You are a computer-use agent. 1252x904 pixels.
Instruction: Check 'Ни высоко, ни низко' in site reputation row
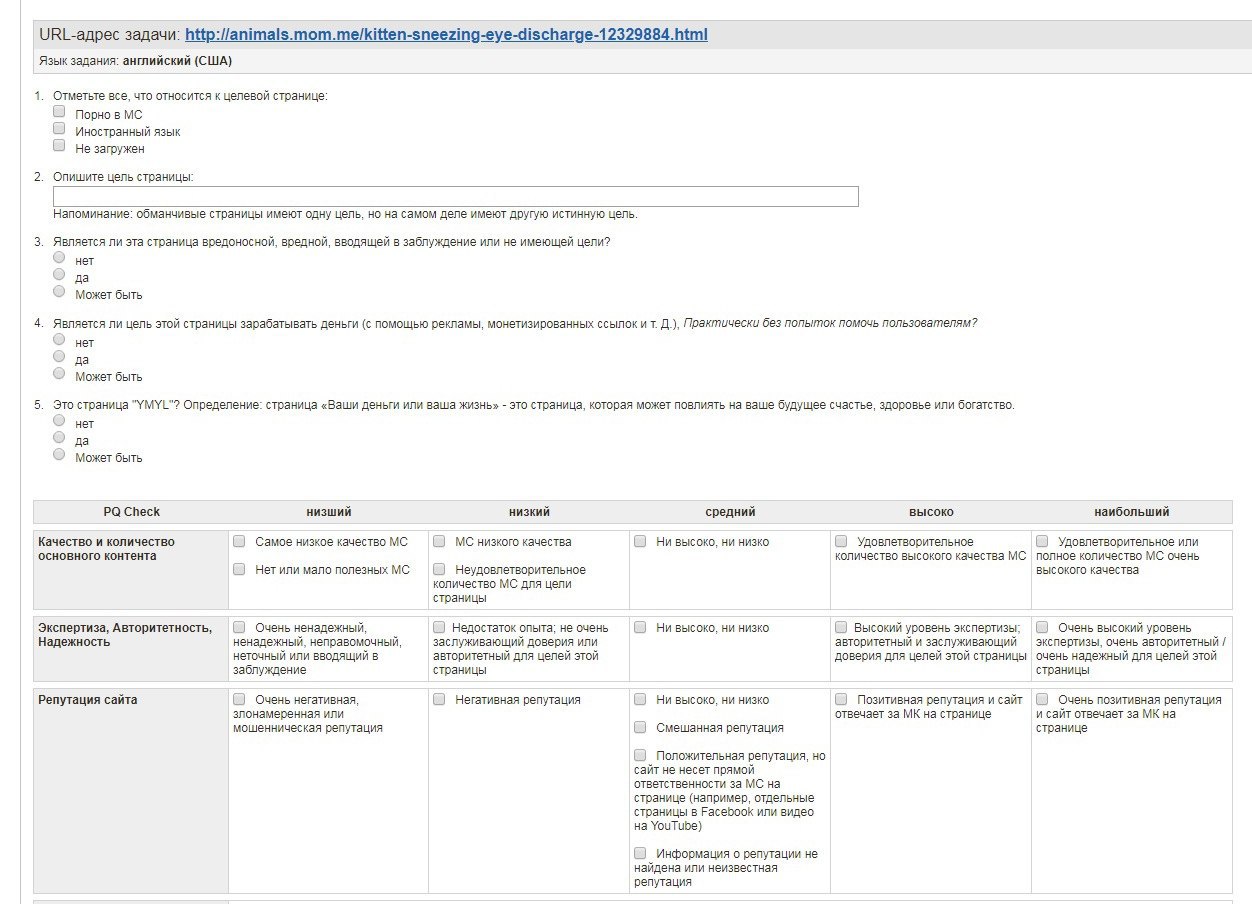(x=641, y=699)
